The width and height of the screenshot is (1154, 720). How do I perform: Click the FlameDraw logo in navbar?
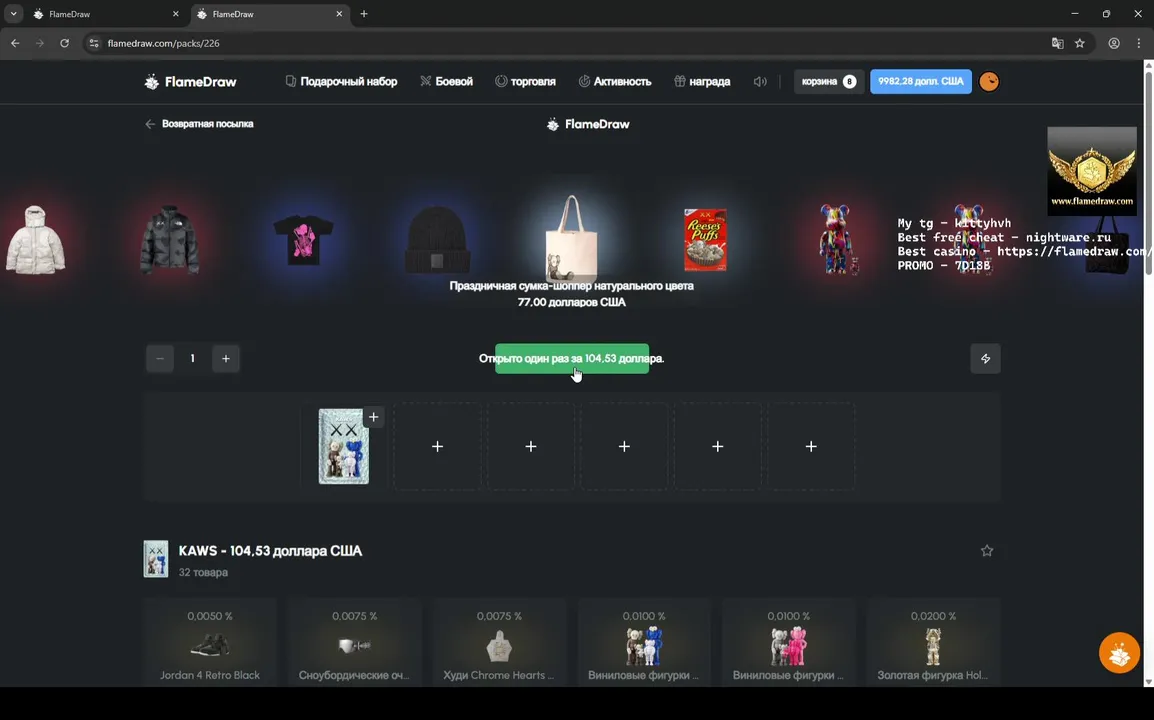(191, 82)
